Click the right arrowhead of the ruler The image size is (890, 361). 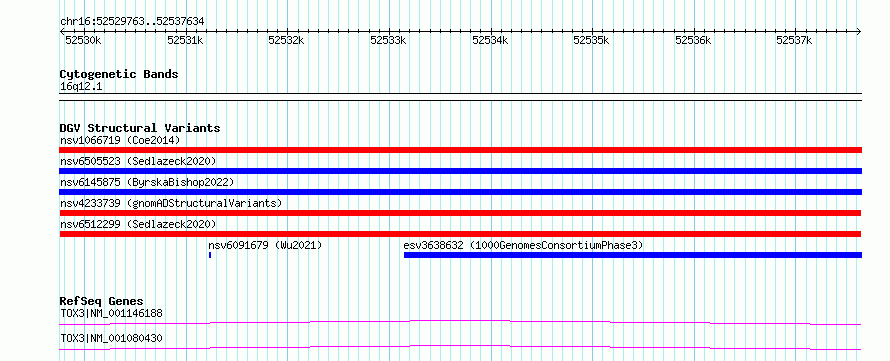click(859, 32)
